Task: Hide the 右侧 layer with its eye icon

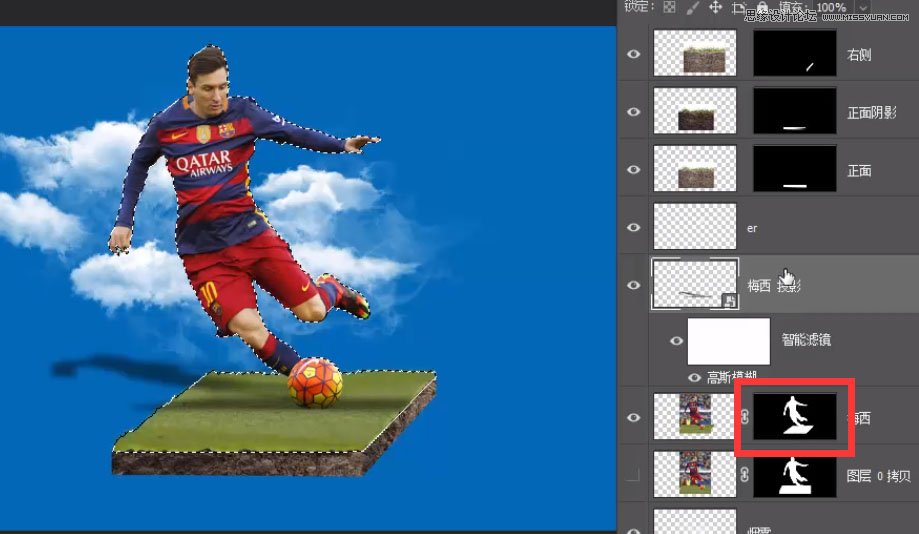Action: click(x=633, y=54)
